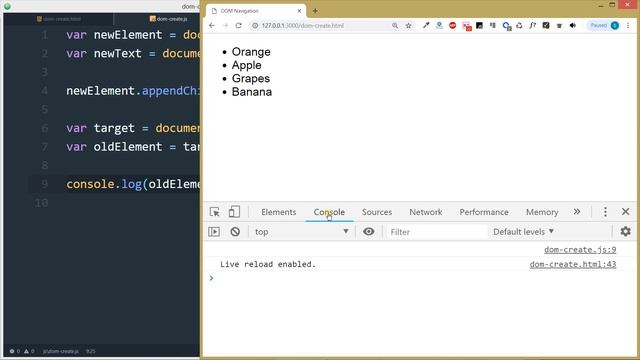This screenshot has width=640, height=360.
Task: Click the warnings count in editor status bar
Action: click(x=29, y=351)
